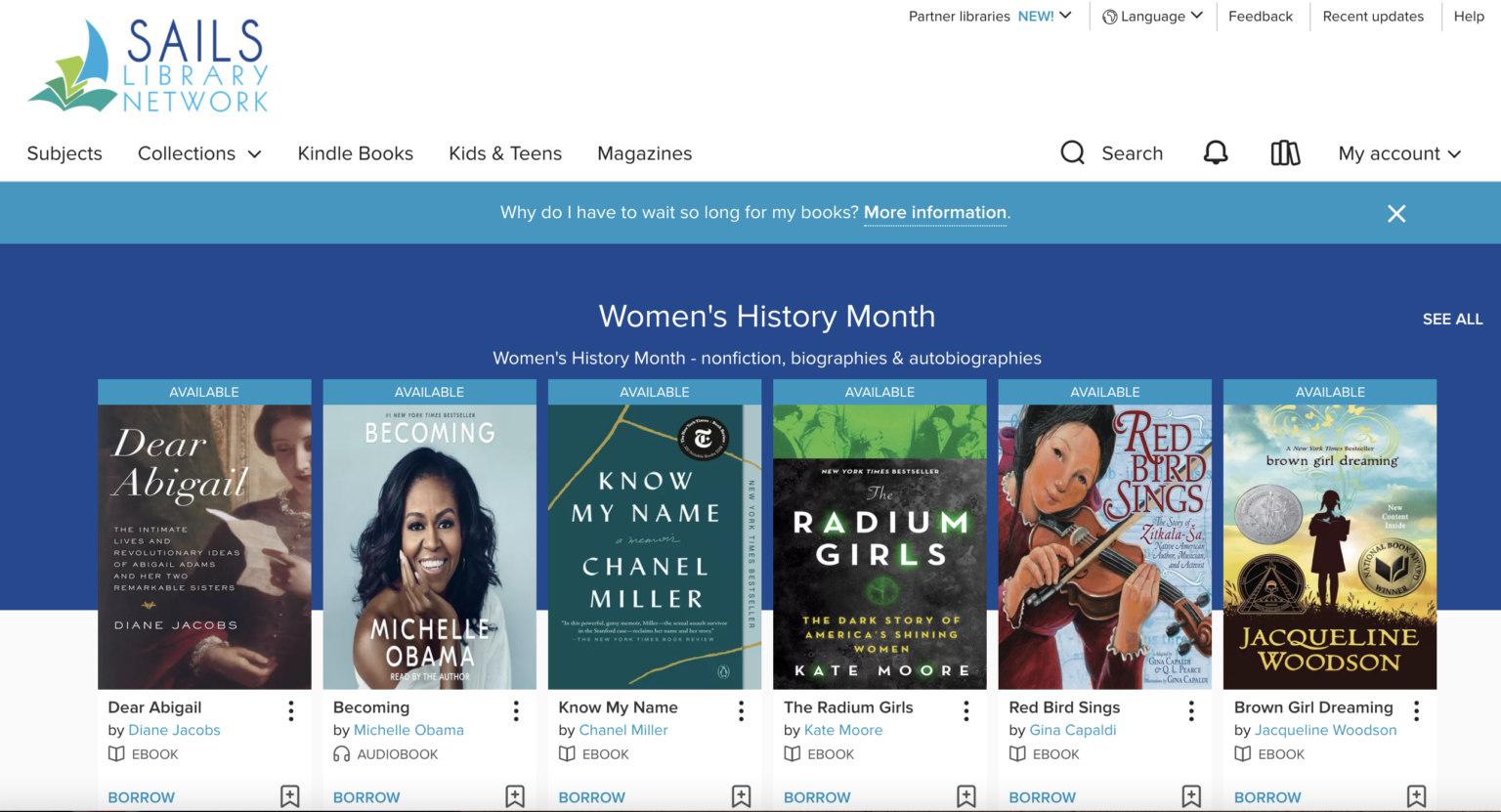Screen dimensions: 1501x812
Task: Expand the Partner libraries dropdown
Action: pyautogui.click(x=990, y=17)
